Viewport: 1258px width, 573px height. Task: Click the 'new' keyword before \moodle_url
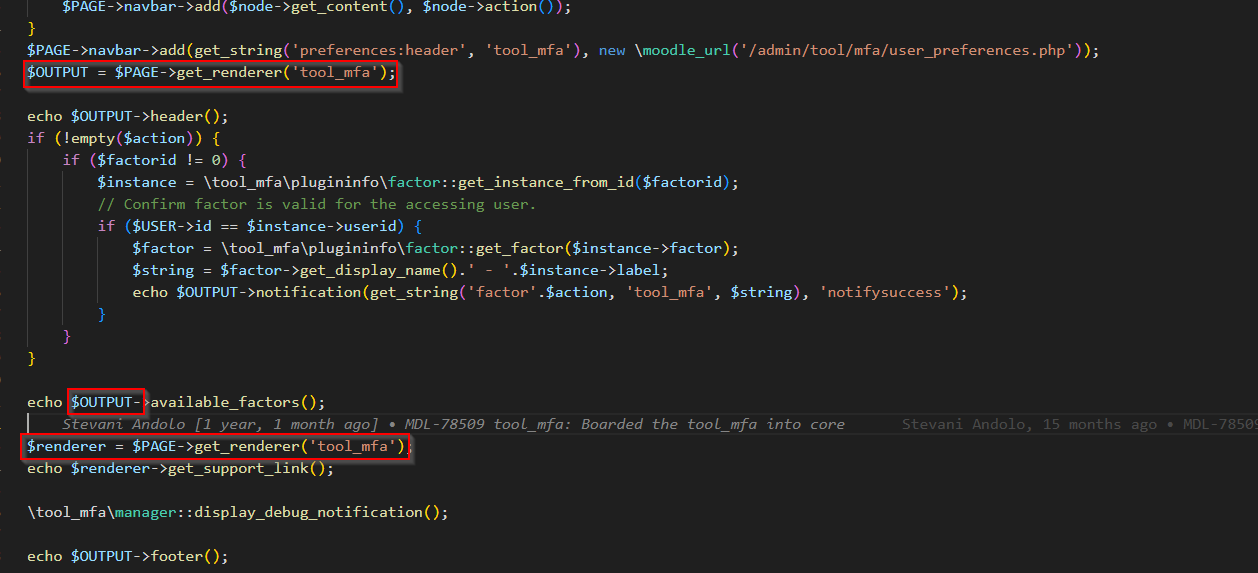612,50
